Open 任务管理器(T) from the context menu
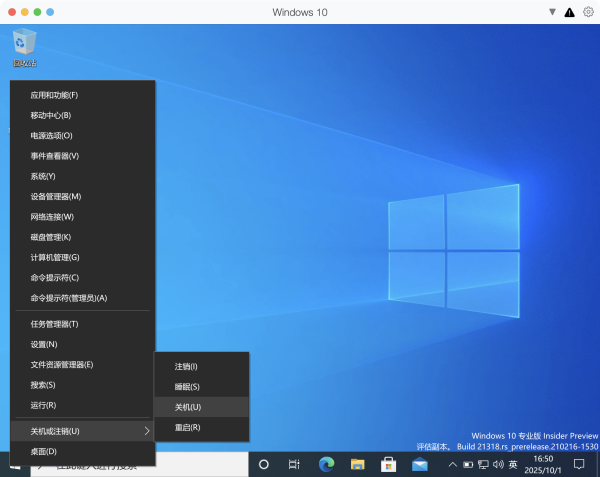Screen dimensions: 600x477 pyautogui.click(x=54, y=324)
